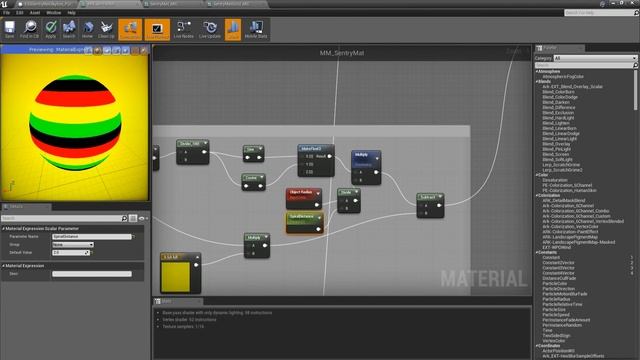Click fifth preview viewport toolbar icon
The height and width of the screenshot is (360, 640).
[125, 50]
